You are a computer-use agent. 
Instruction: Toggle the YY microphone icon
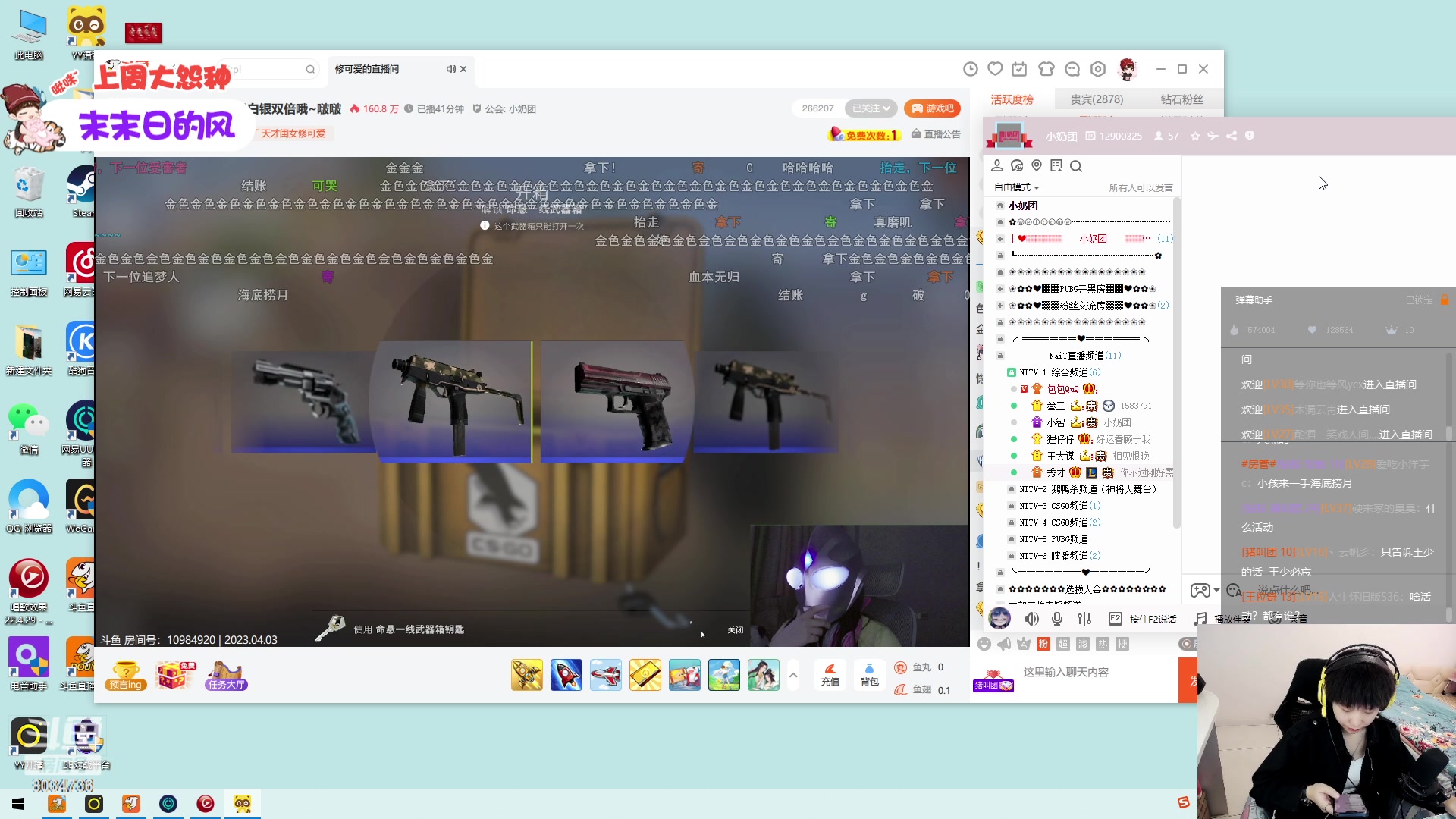point(1057,619)
